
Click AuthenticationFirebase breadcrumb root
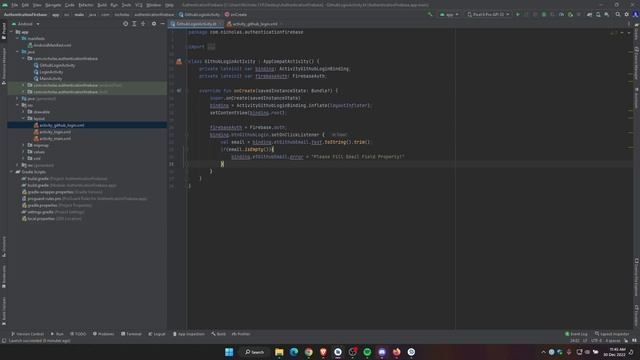point(26,14)
